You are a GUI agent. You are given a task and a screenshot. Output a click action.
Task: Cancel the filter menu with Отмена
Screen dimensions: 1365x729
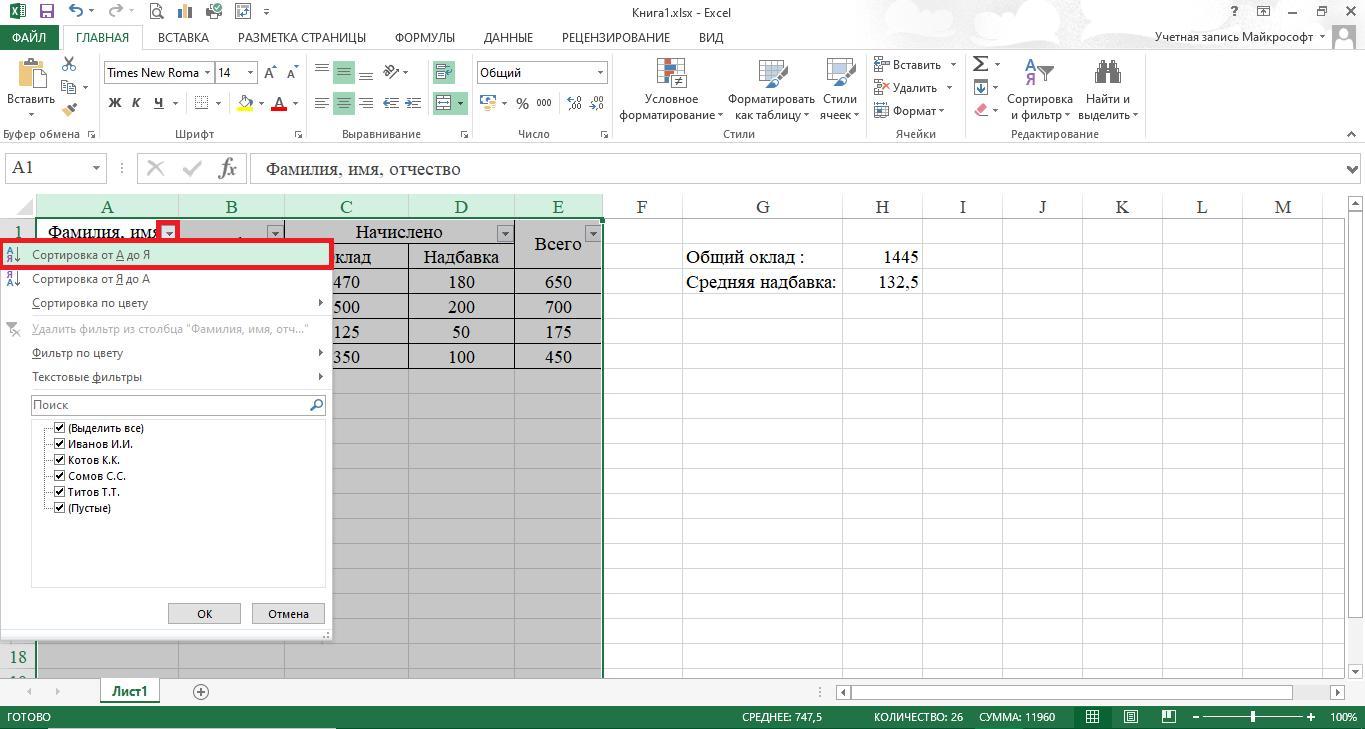point(288,614)
